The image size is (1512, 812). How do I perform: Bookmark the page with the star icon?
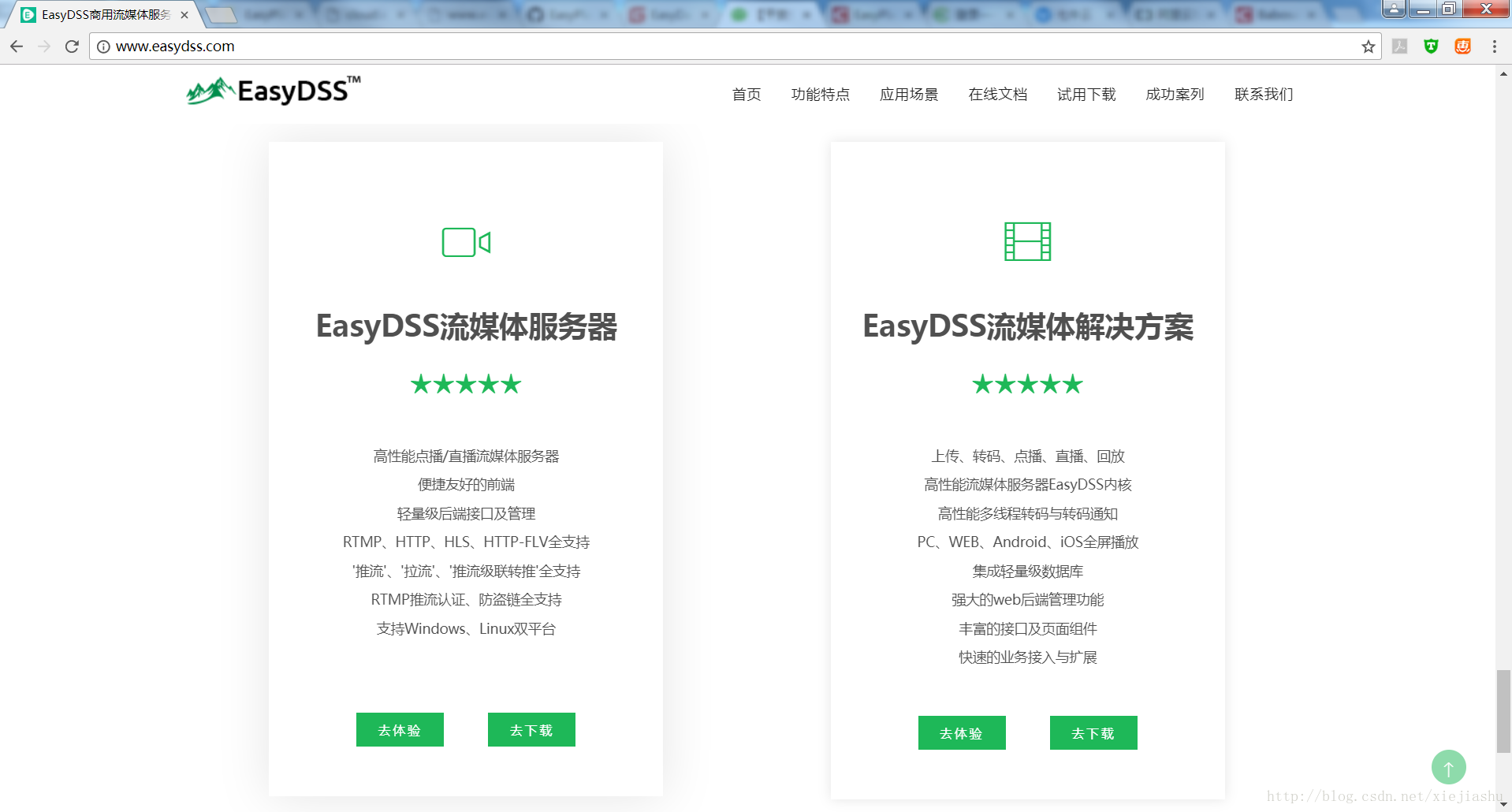pos(1368,47)
